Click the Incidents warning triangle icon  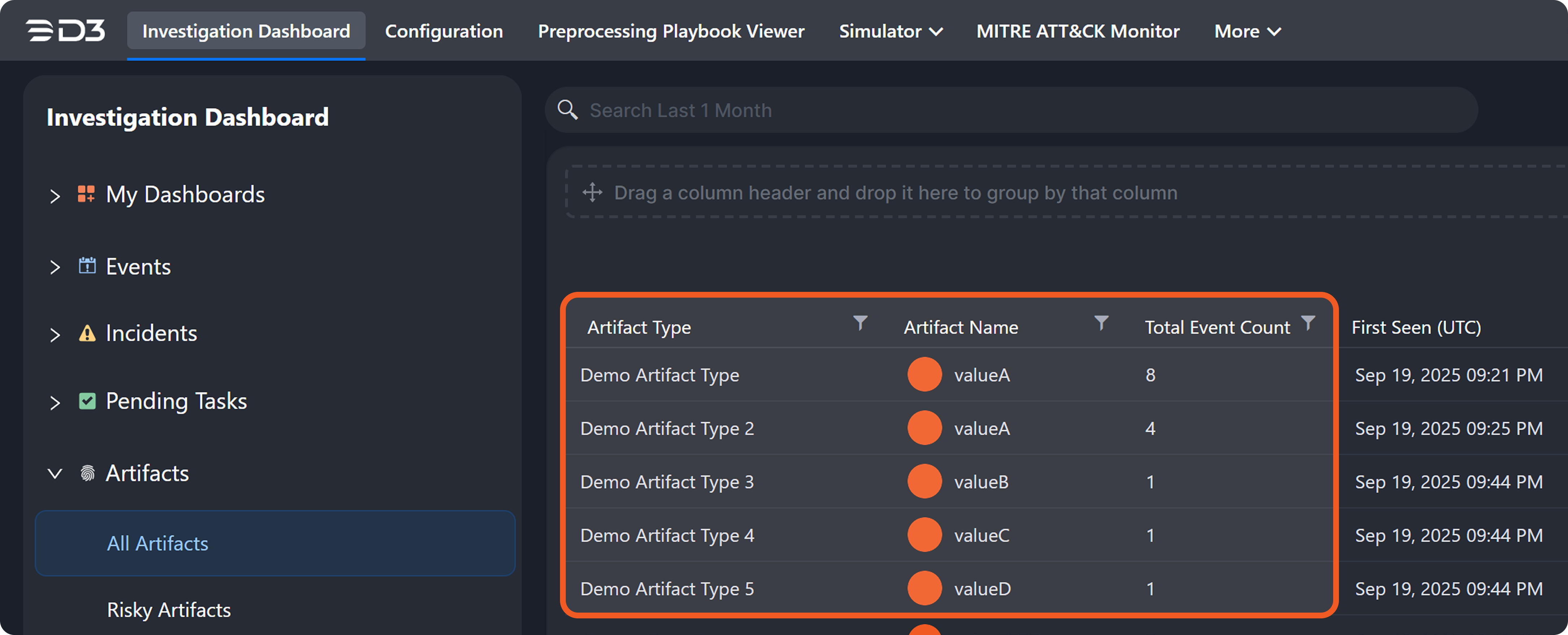tap(87, 333)
